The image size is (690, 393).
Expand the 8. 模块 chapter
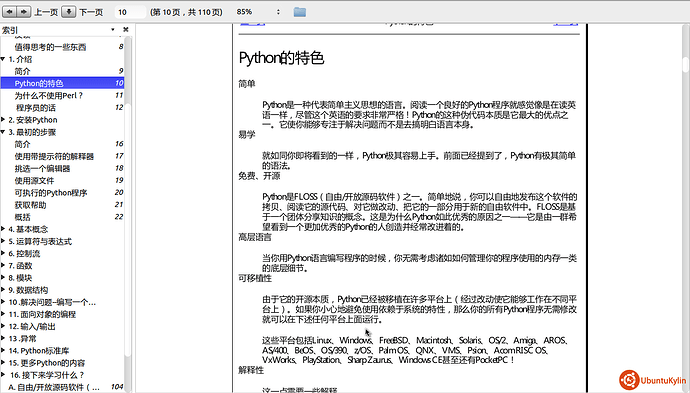[3, 278]
